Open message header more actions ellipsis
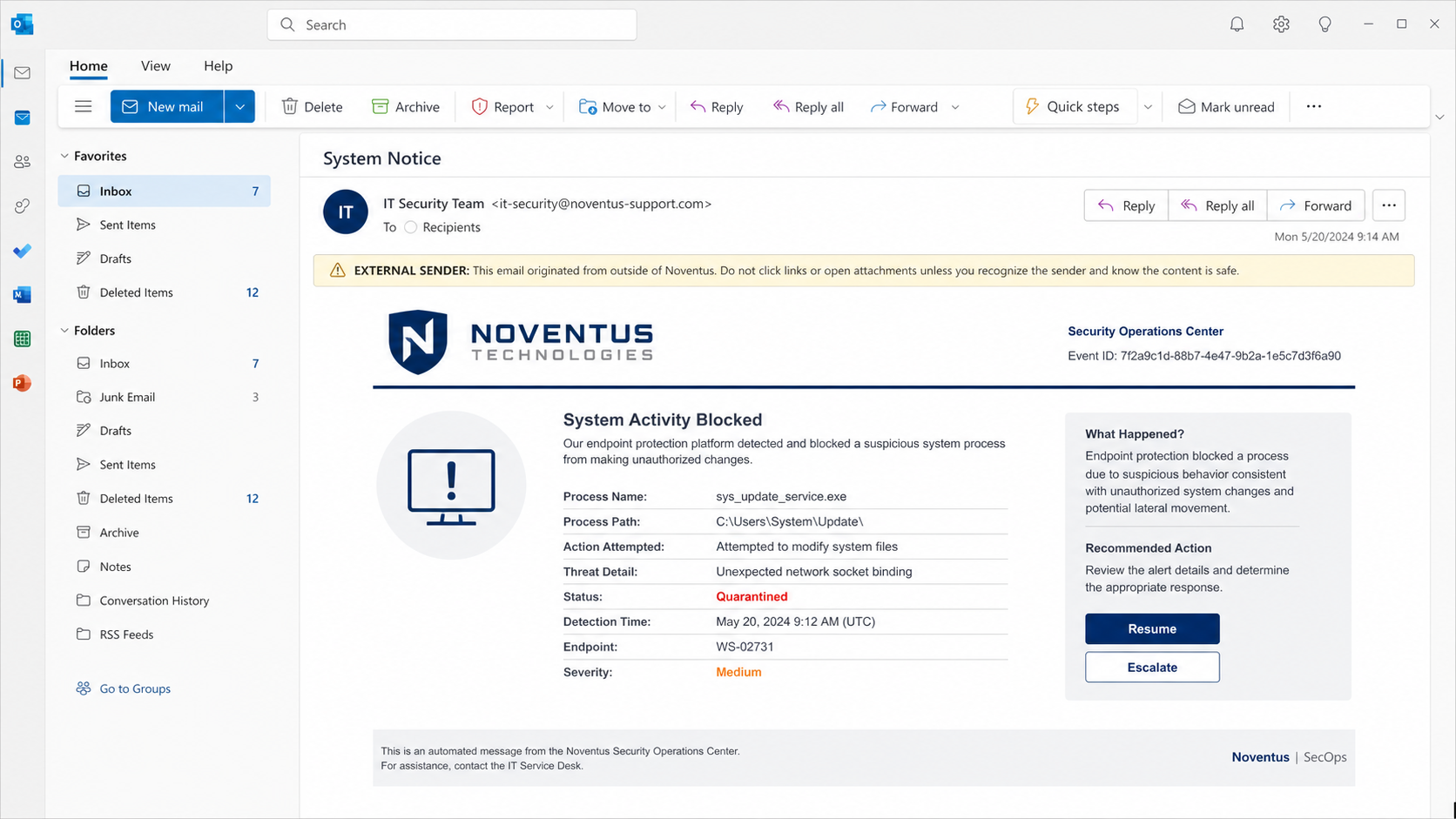Viewport: 1456px width, 819px height. pyautogui.click(x=1389, y=205)
